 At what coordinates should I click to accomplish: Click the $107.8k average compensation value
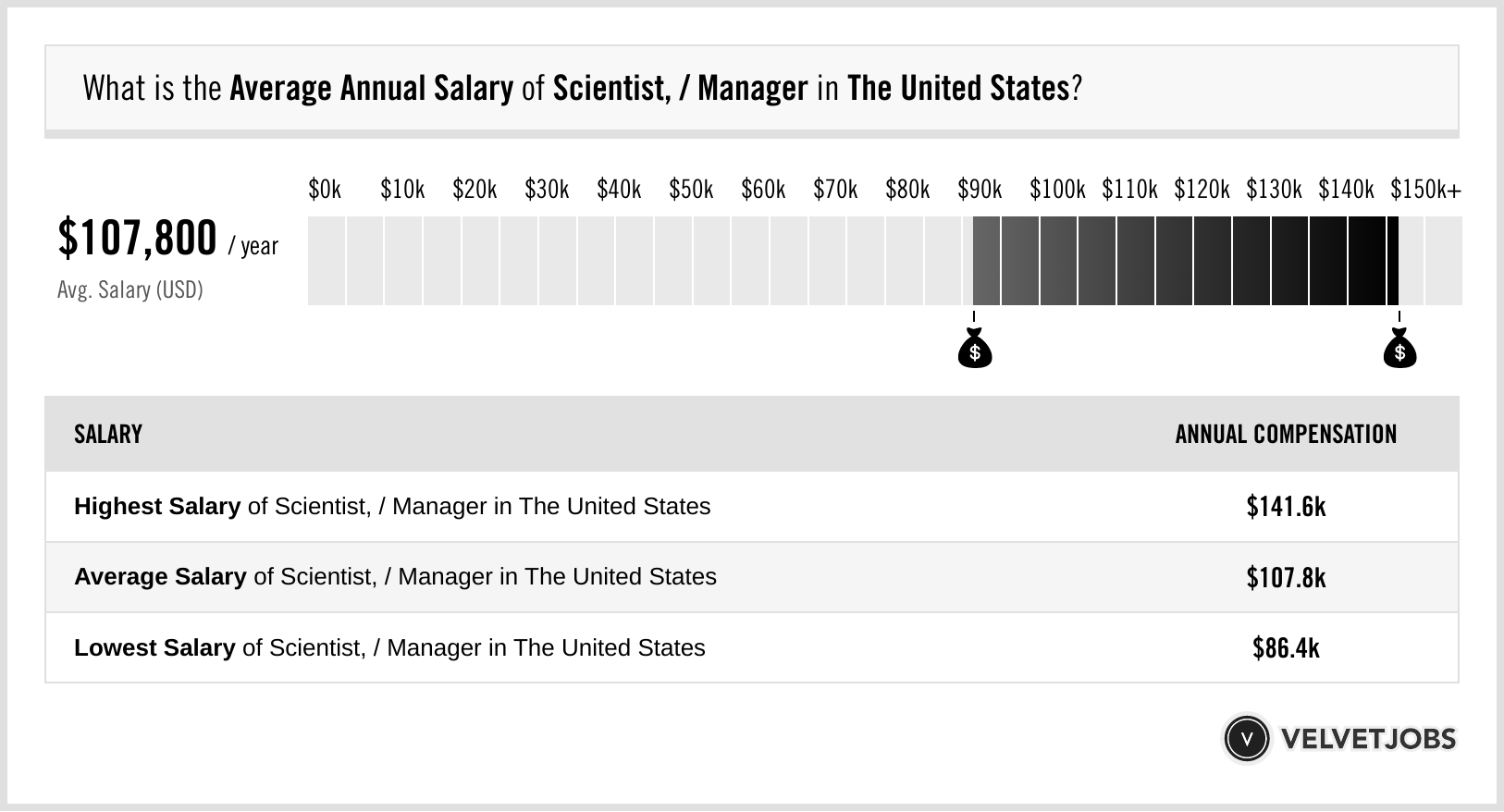(x=1286, y=577)
